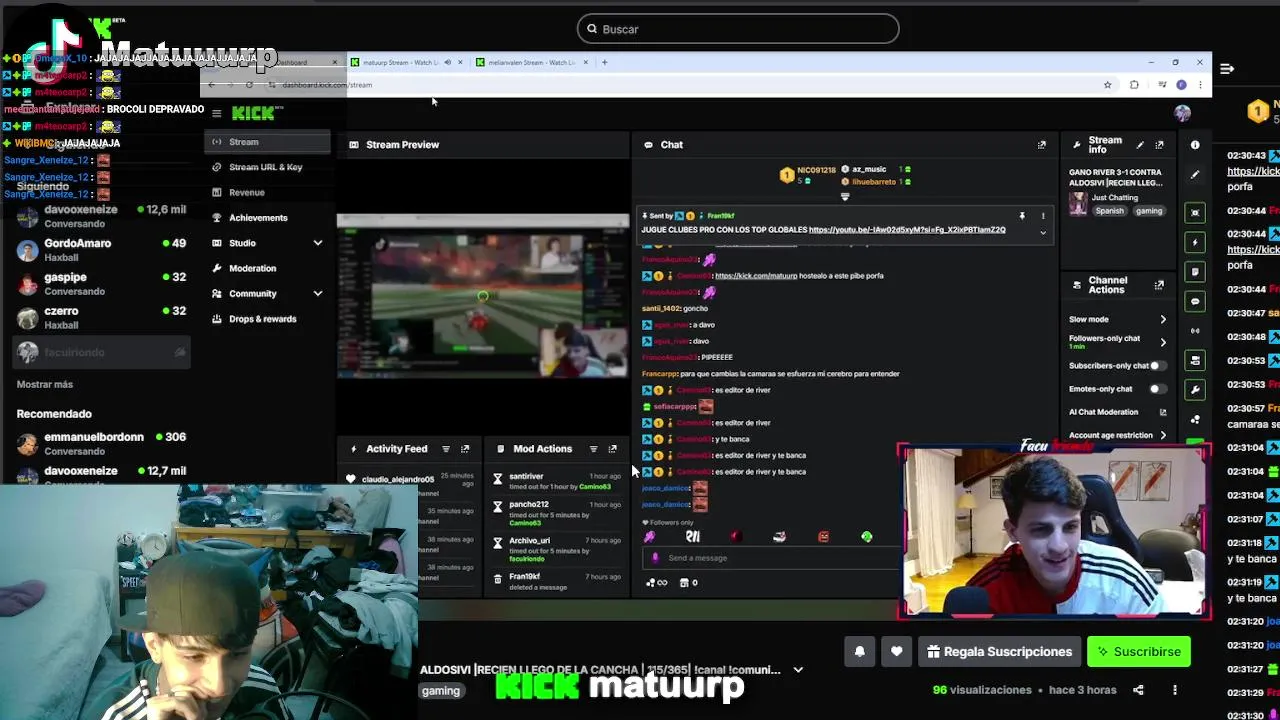Screen dimensions: 1280x720
Task: Mute the matuurp Stream browser tab
Action: [x=447, y=62]
